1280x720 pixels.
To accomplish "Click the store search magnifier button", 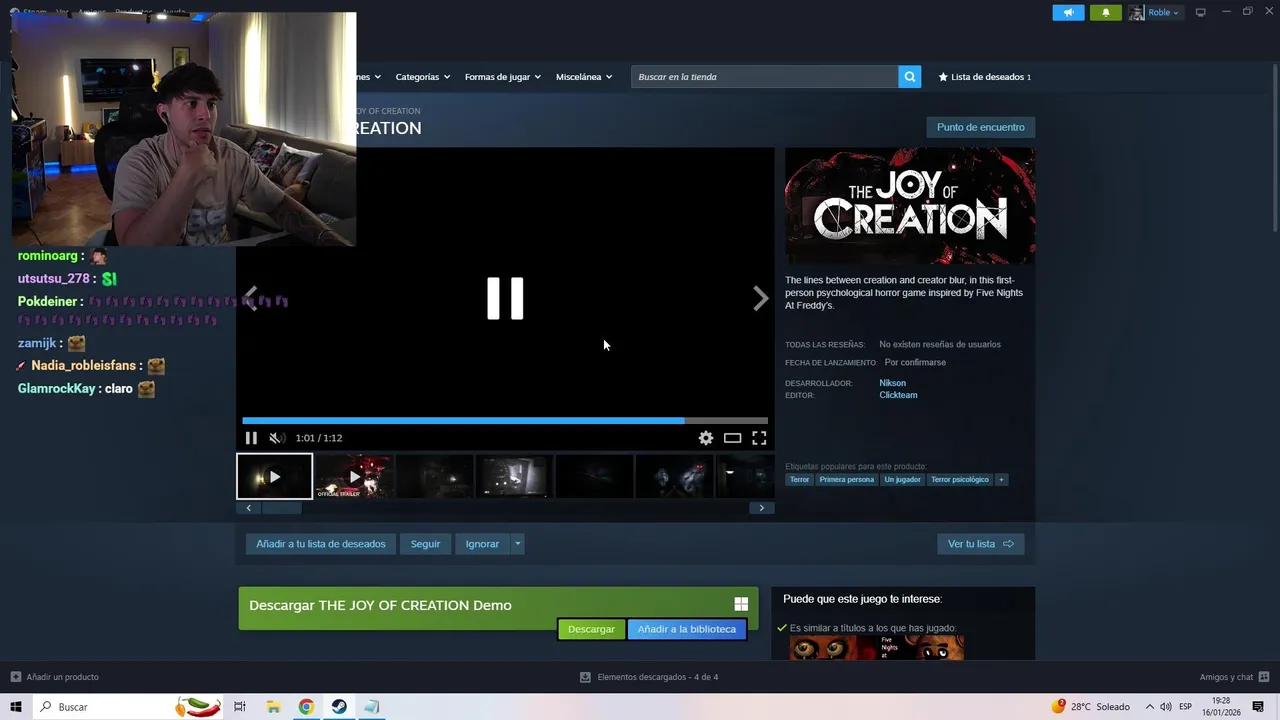I will [909, 77].
